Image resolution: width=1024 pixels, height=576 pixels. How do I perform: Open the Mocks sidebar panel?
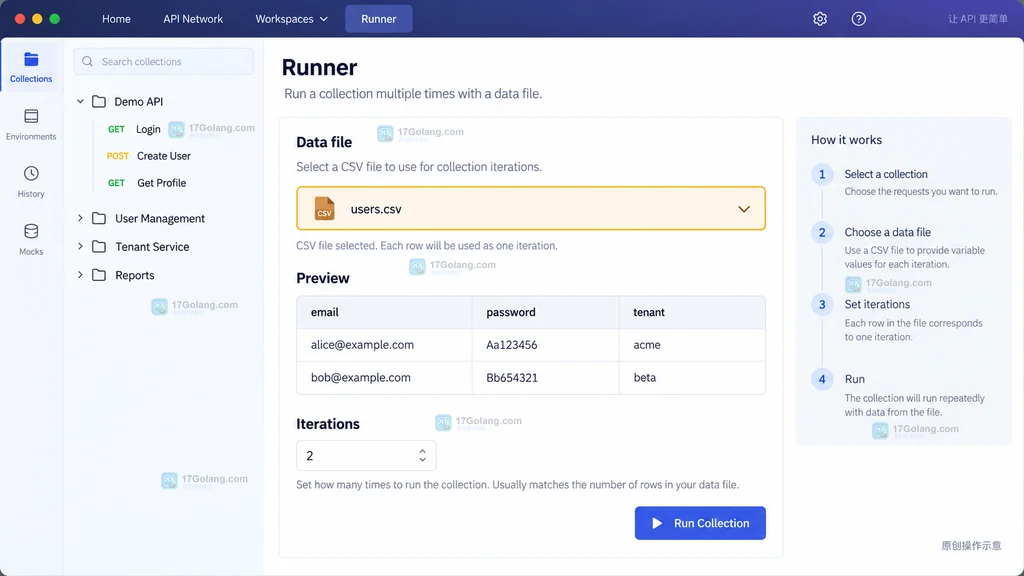tap(31, 239)
